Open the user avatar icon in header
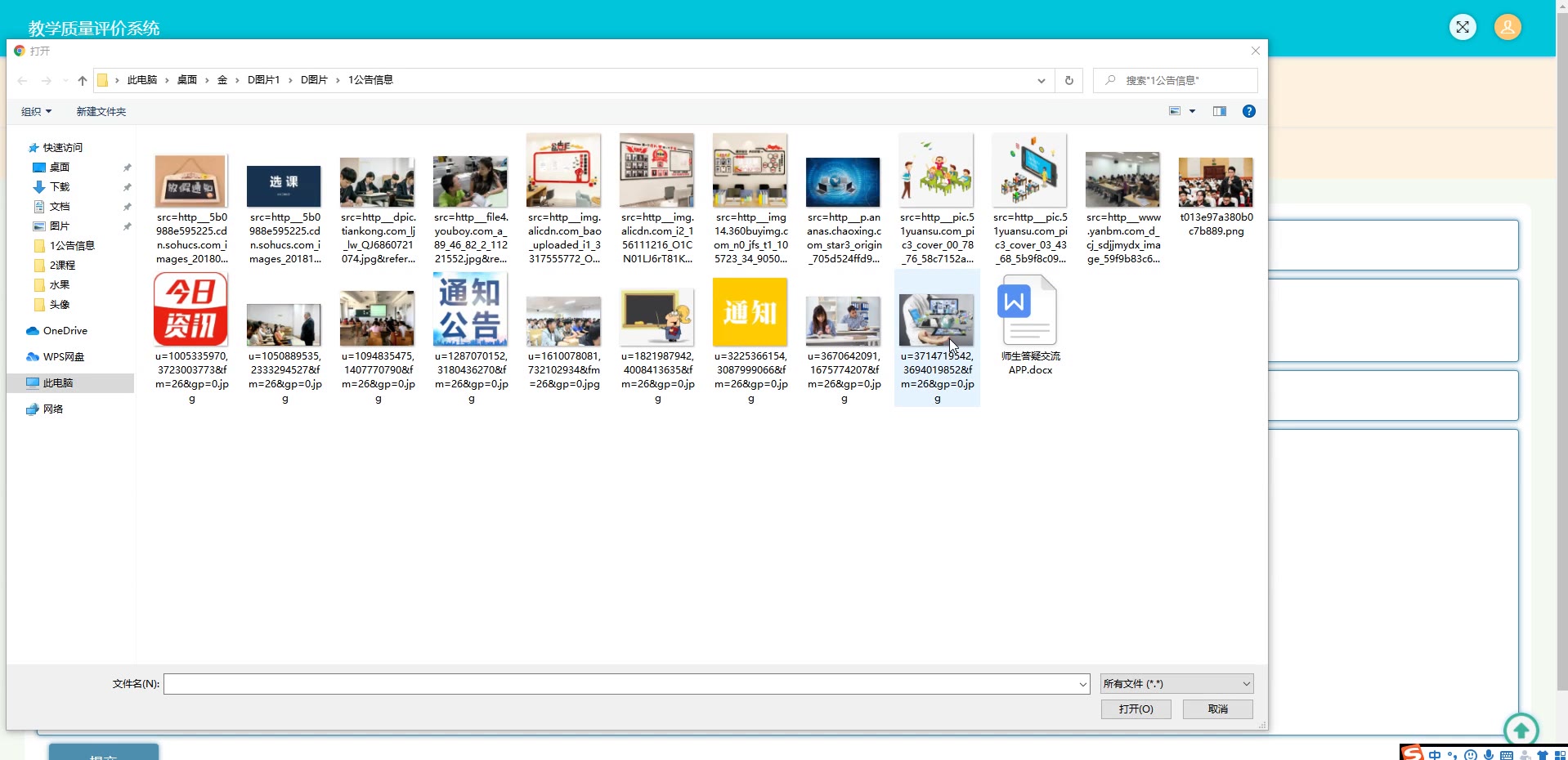The height and width of the screenshot is (760, 1568). [x=1507, y=27]
